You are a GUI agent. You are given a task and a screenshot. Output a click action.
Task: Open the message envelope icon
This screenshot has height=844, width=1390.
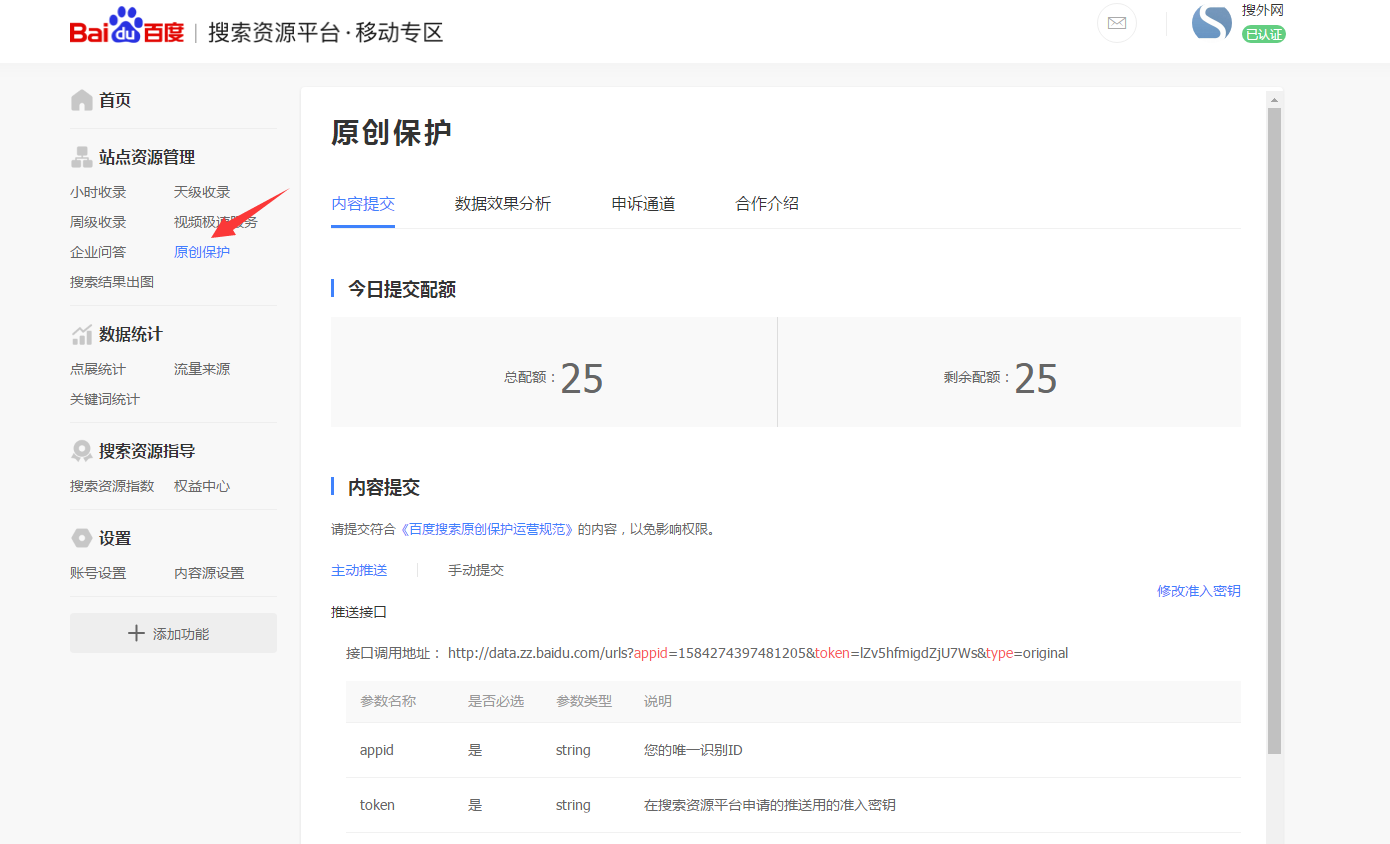(x=1117, y=23)
